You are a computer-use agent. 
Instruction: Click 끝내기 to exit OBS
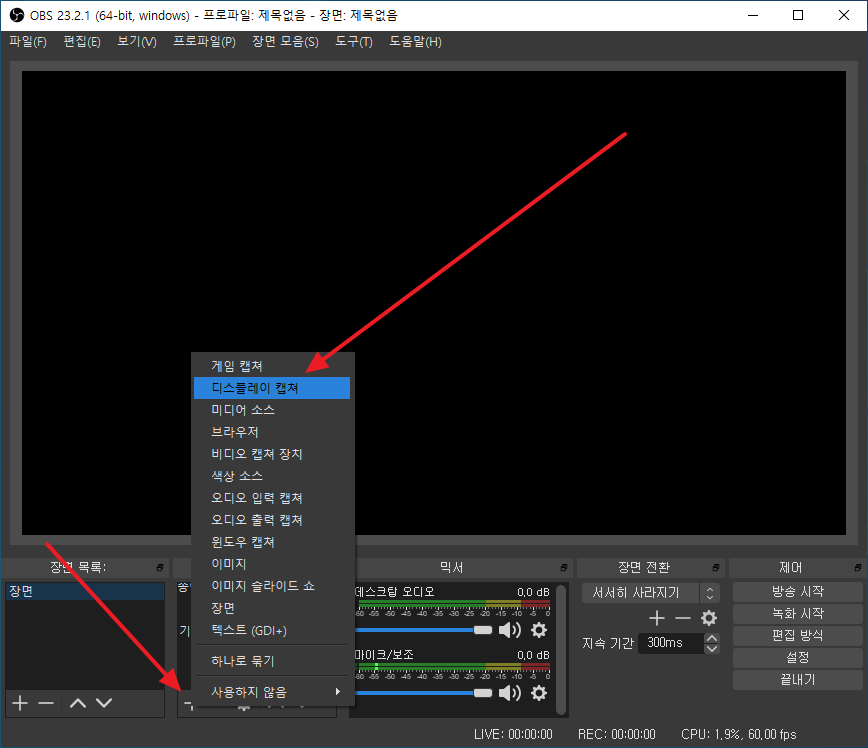tap(798, 680)
